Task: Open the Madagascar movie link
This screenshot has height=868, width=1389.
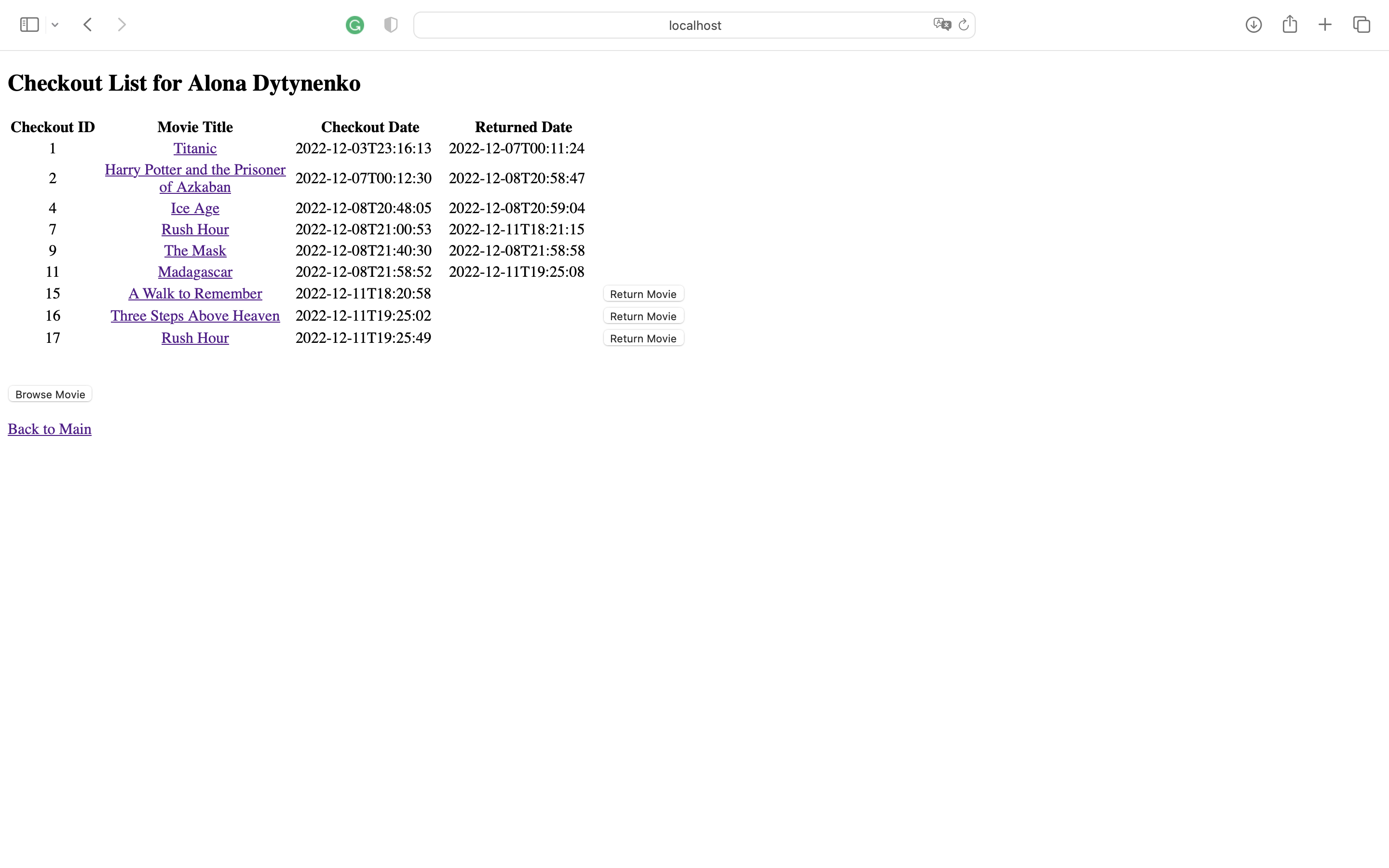Action: point(195,271)
